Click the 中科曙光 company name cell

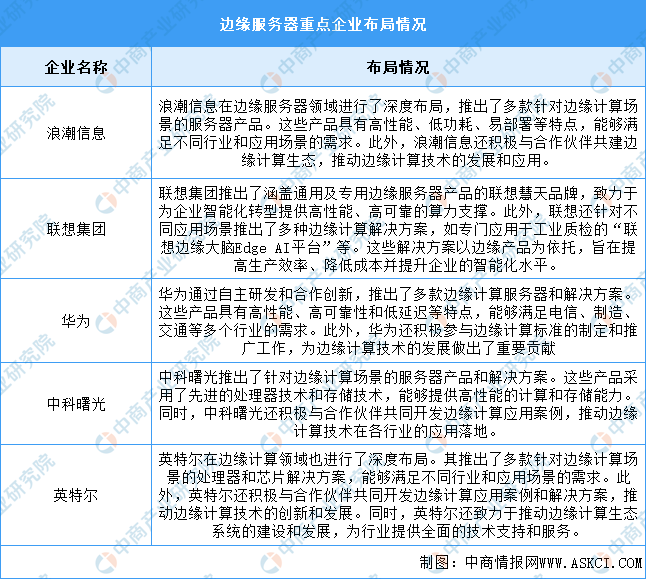76,404
